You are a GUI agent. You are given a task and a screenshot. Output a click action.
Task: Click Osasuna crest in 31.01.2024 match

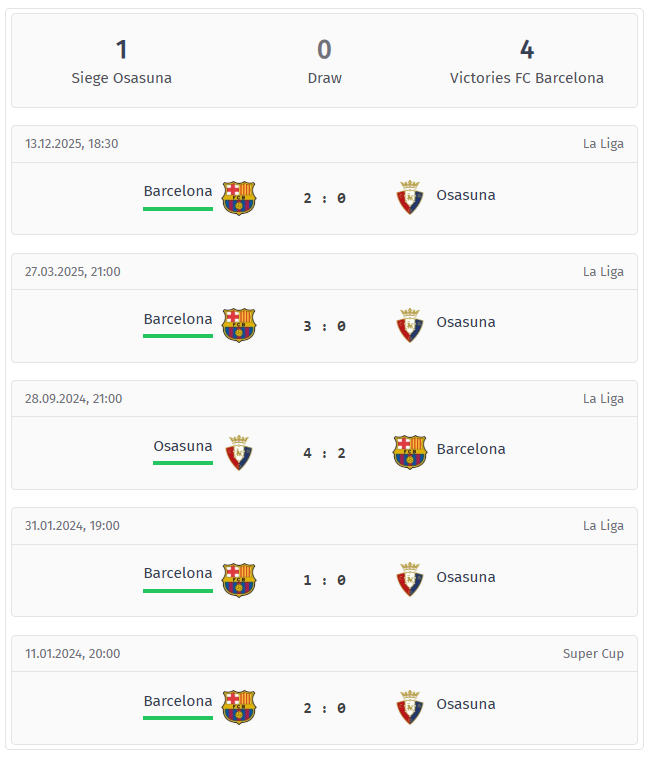point(410,579)
